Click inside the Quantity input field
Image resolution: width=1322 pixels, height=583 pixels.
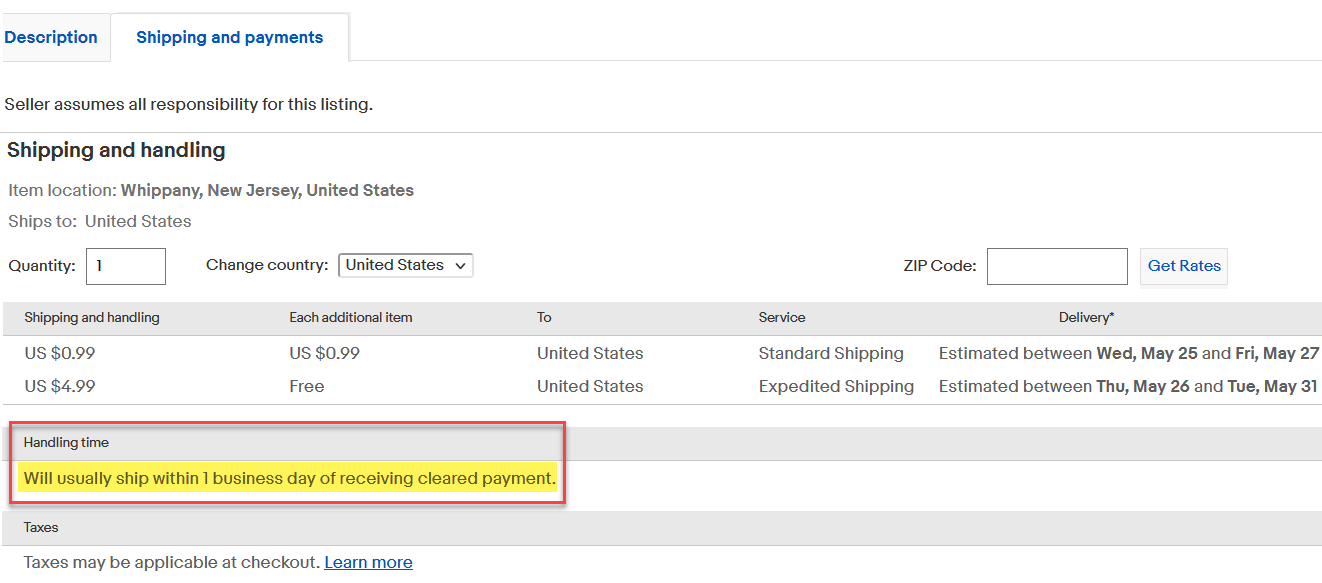125,266
